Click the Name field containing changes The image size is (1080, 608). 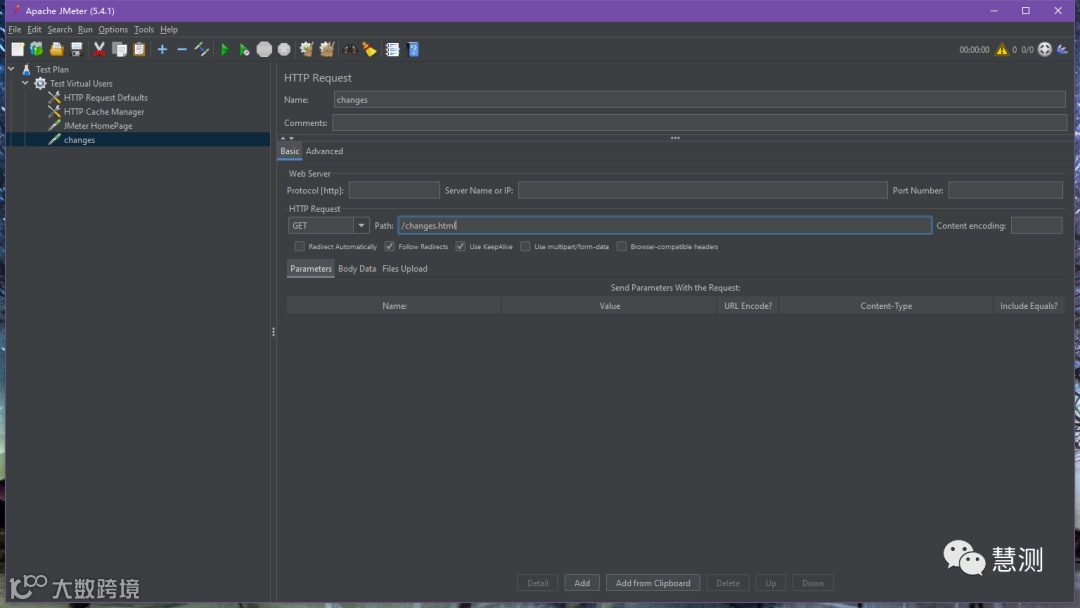click(700, 100)
